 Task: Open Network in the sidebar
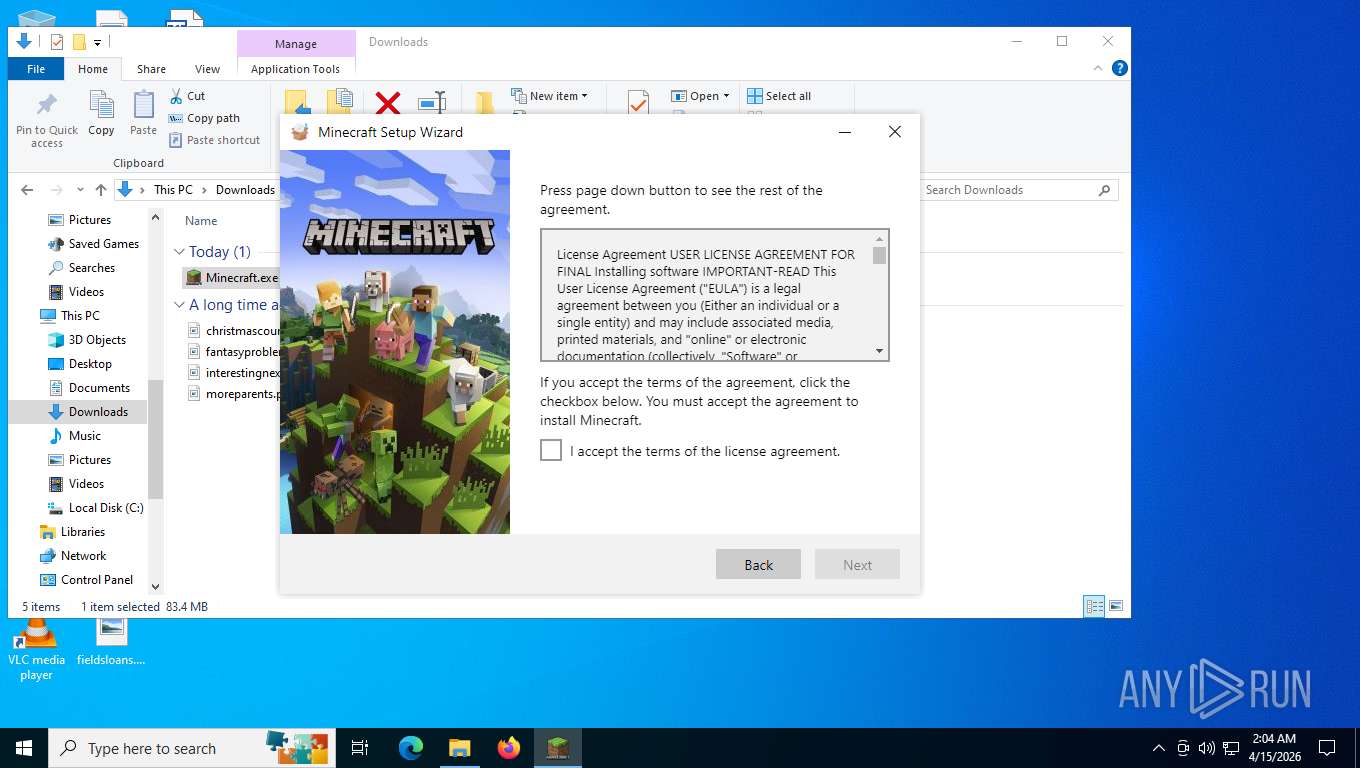tap(73, 556)
